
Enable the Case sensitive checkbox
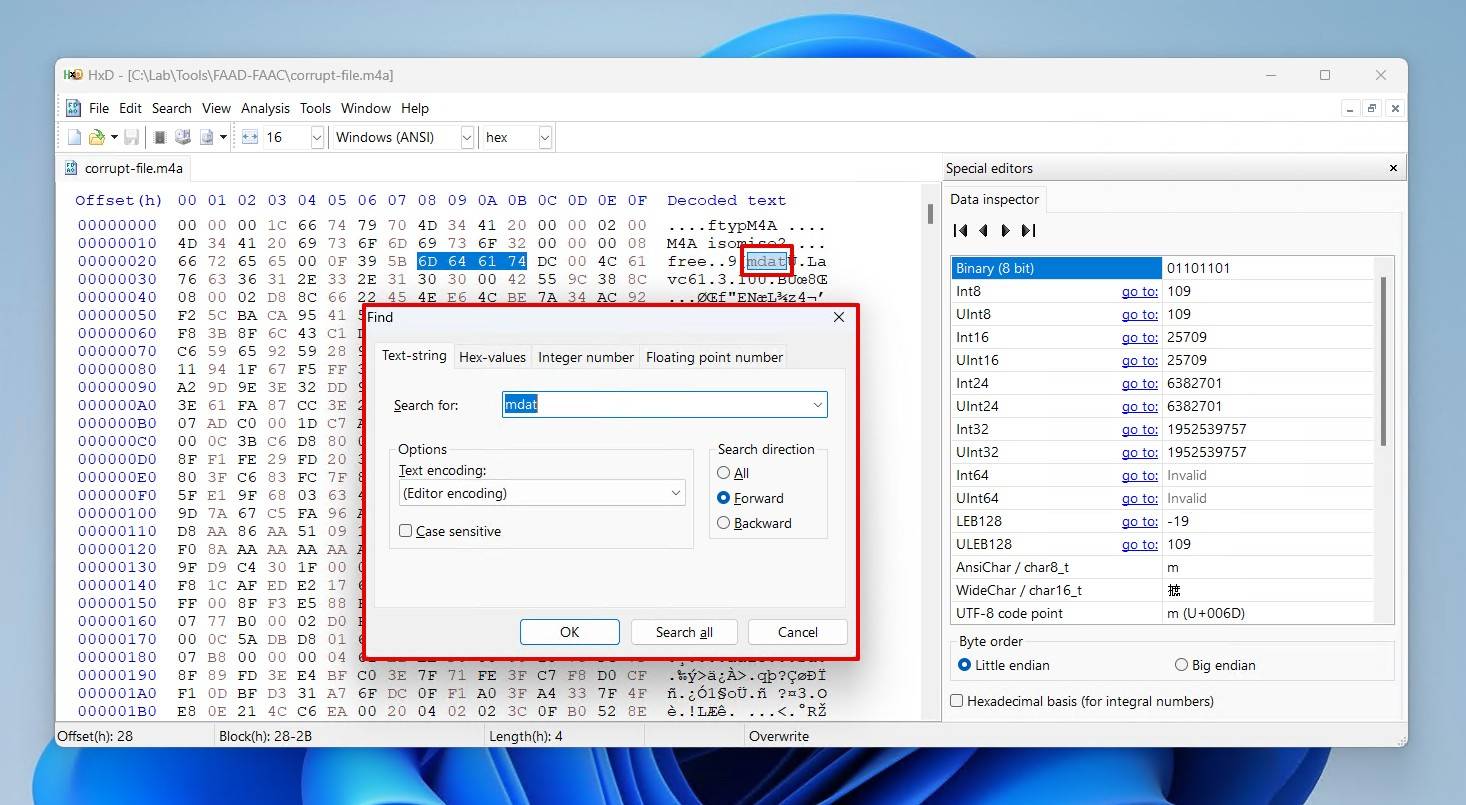pyautogui.click(x=406, y=531)
